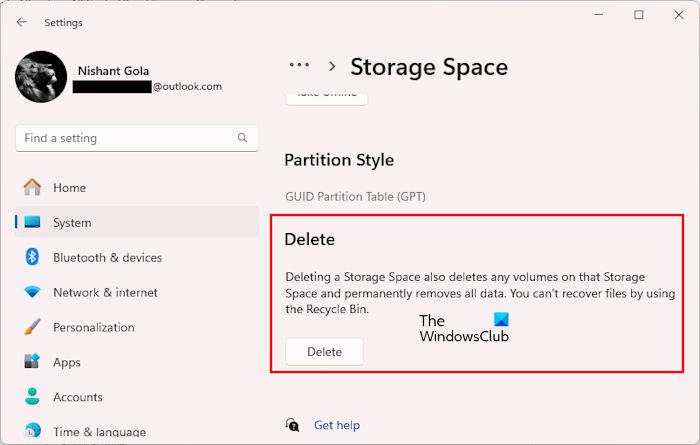The width and height of the screenshot is (700, 445).
Task: Click the Network & internet wifi icon
Action: point(32,292)
